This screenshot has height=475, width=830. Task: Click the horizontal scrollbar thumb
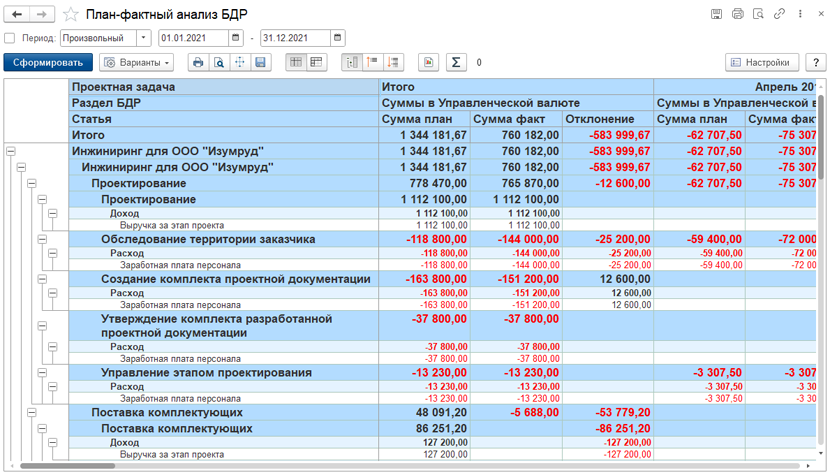(x=67, y=466)
